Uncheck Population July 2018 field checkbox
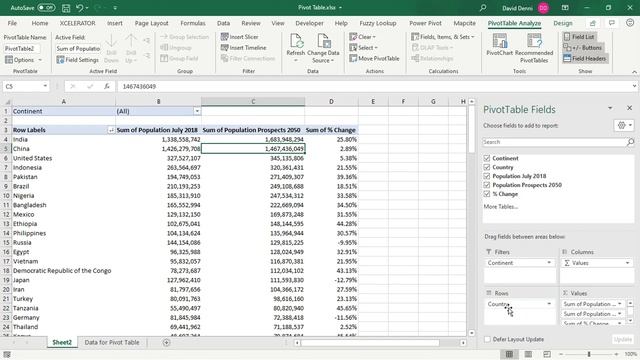The image size is (640, 360). (x=487, y=176)
